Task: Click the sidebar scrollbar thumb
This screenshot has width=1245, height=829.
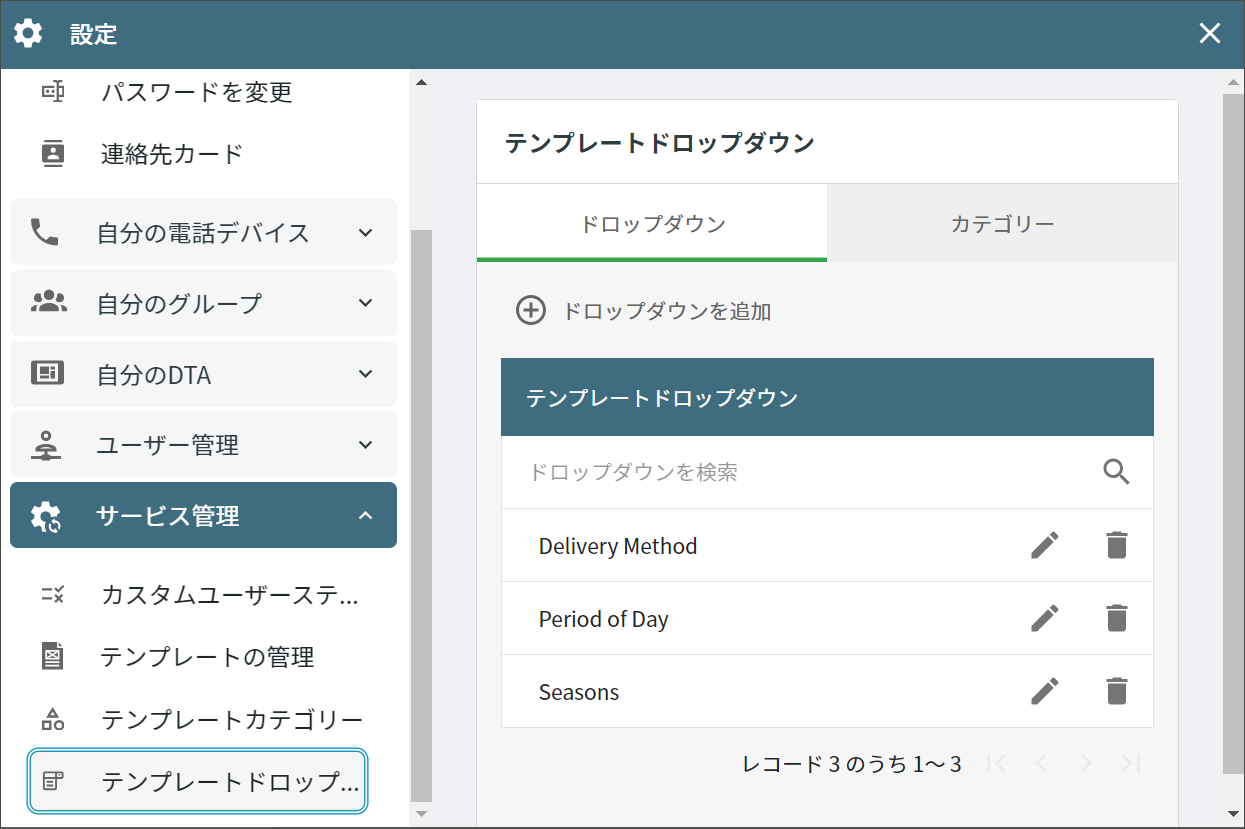Action: coord(422,515)
